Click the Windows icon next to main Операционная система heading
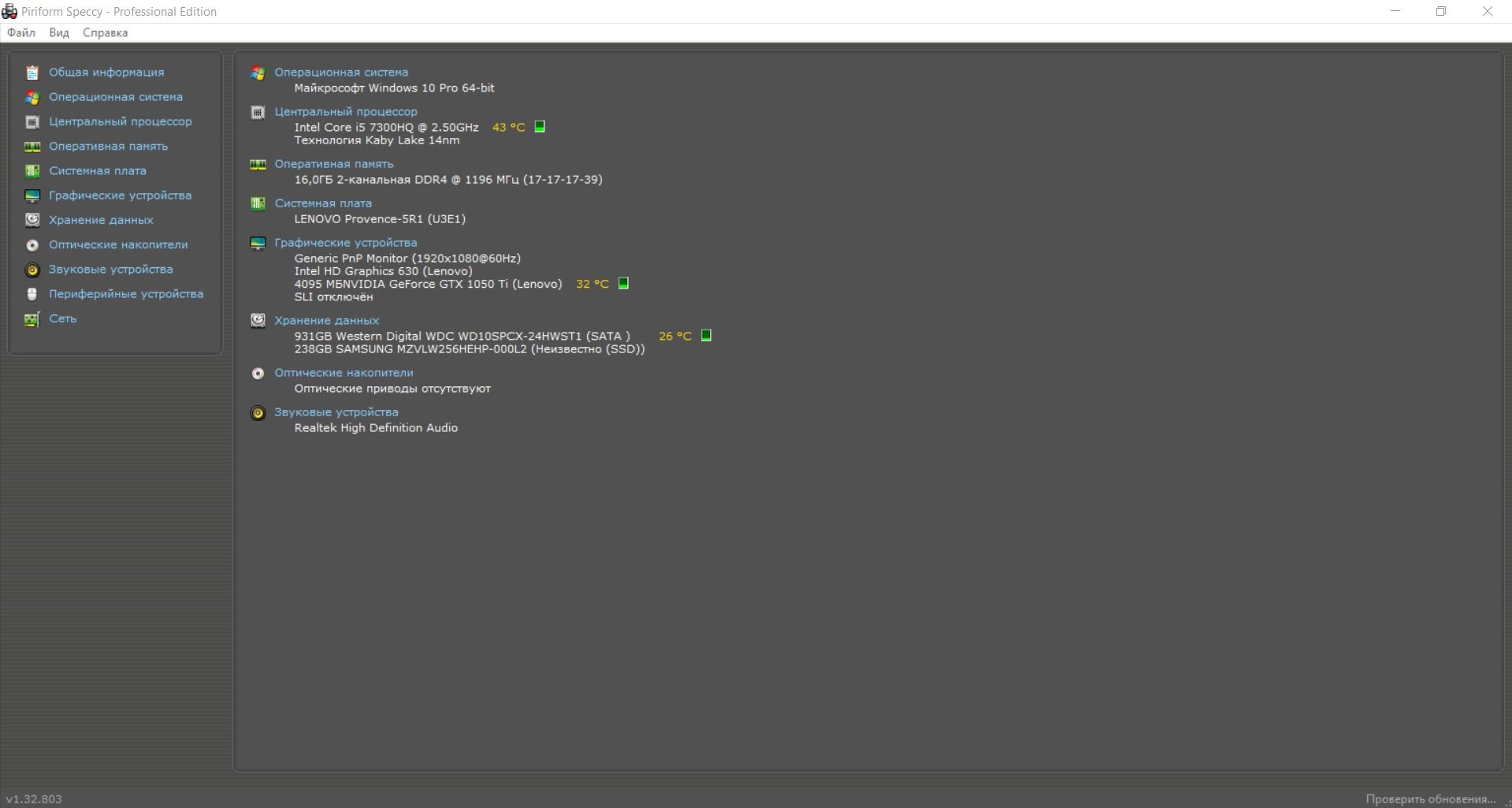This screenshot has width=1512, height=808. [x=258, y=73]
